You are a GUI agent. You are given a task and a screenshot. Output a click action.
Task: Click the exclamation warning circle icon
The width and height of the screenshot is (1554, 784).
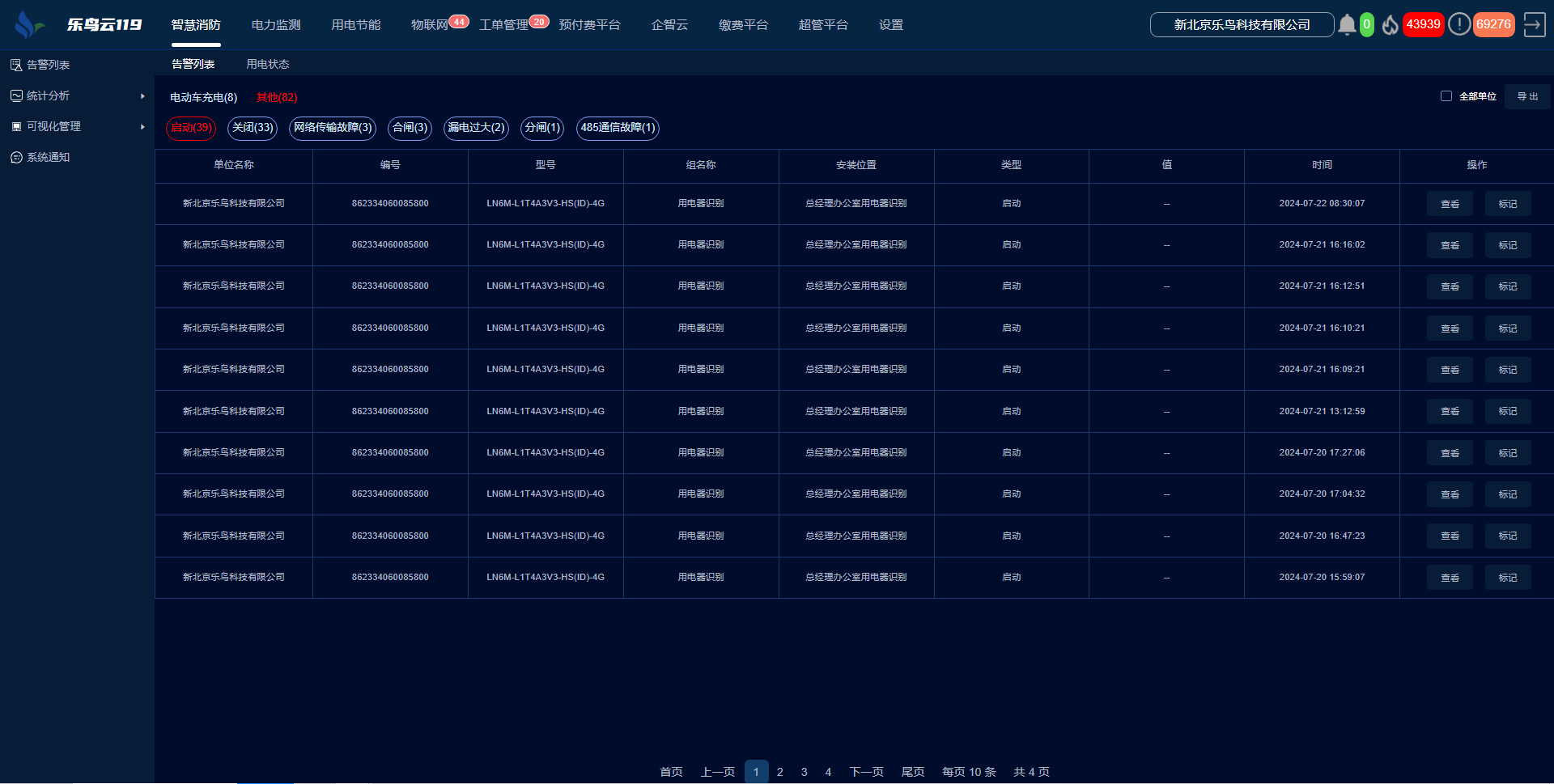[1458, 24]
